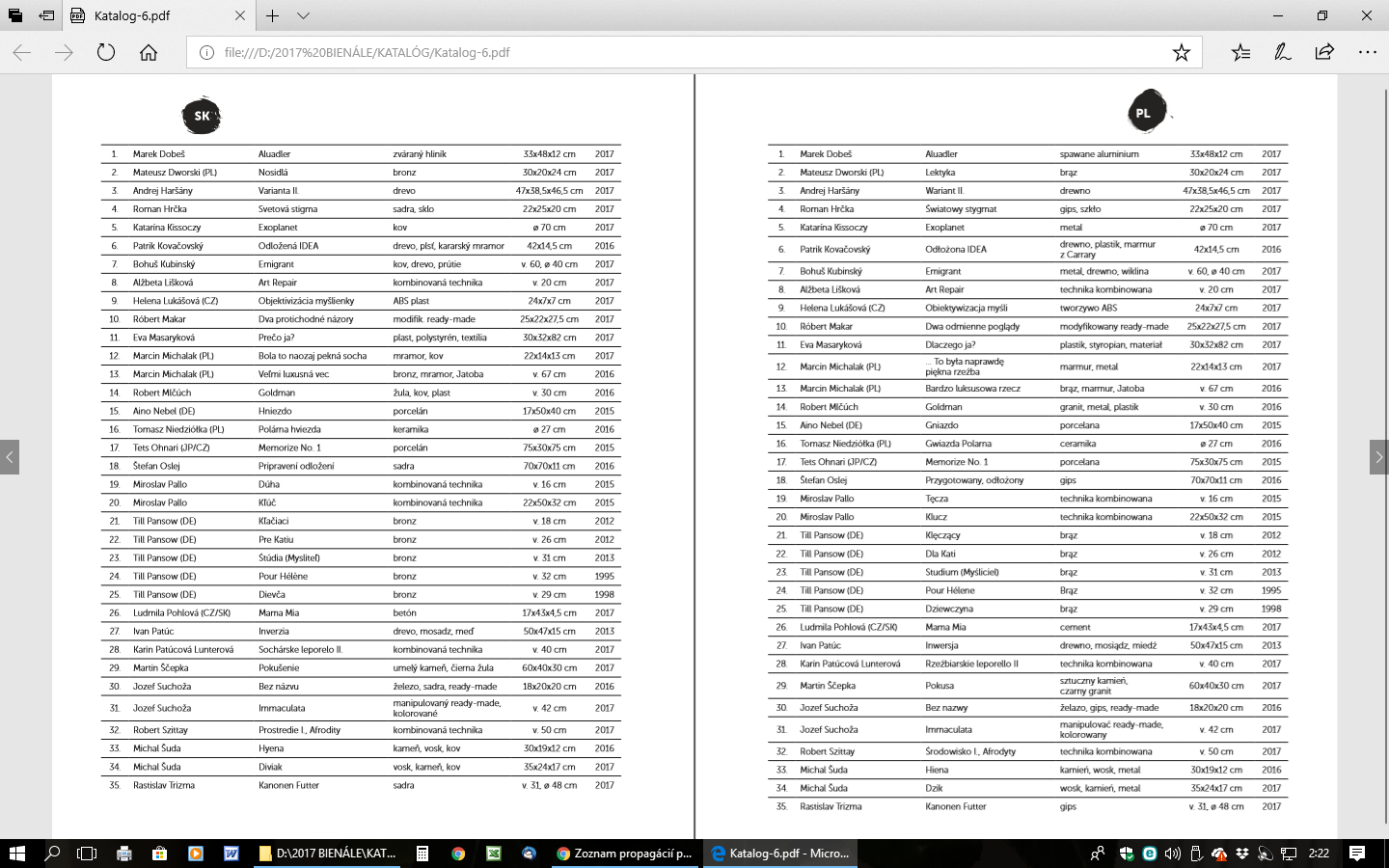The image size is (1389, 868).
Task: Click the address bar with the file URL
Action: (675, 53)
